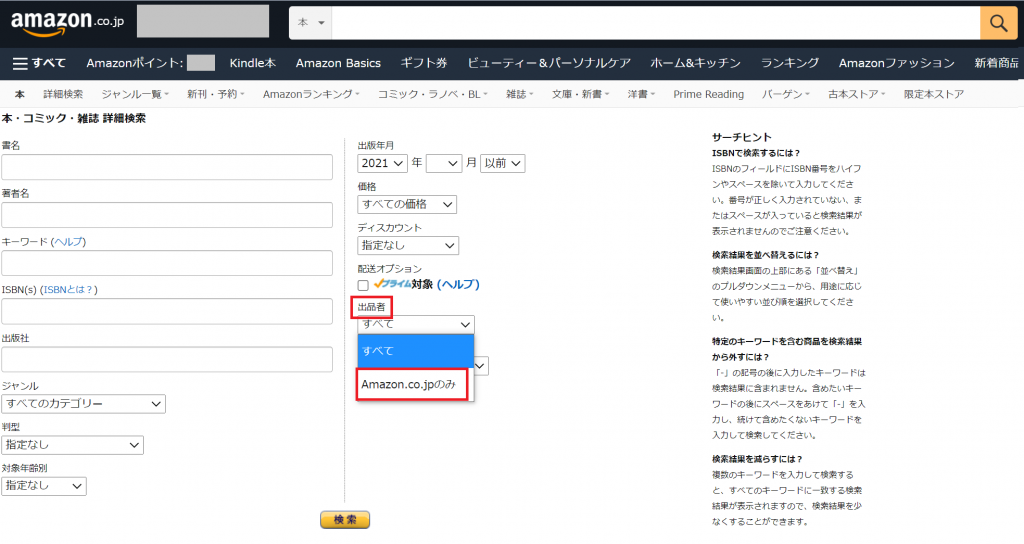Open 以前 date range dropdown
1024x544 pixels.
click(502, 163)
